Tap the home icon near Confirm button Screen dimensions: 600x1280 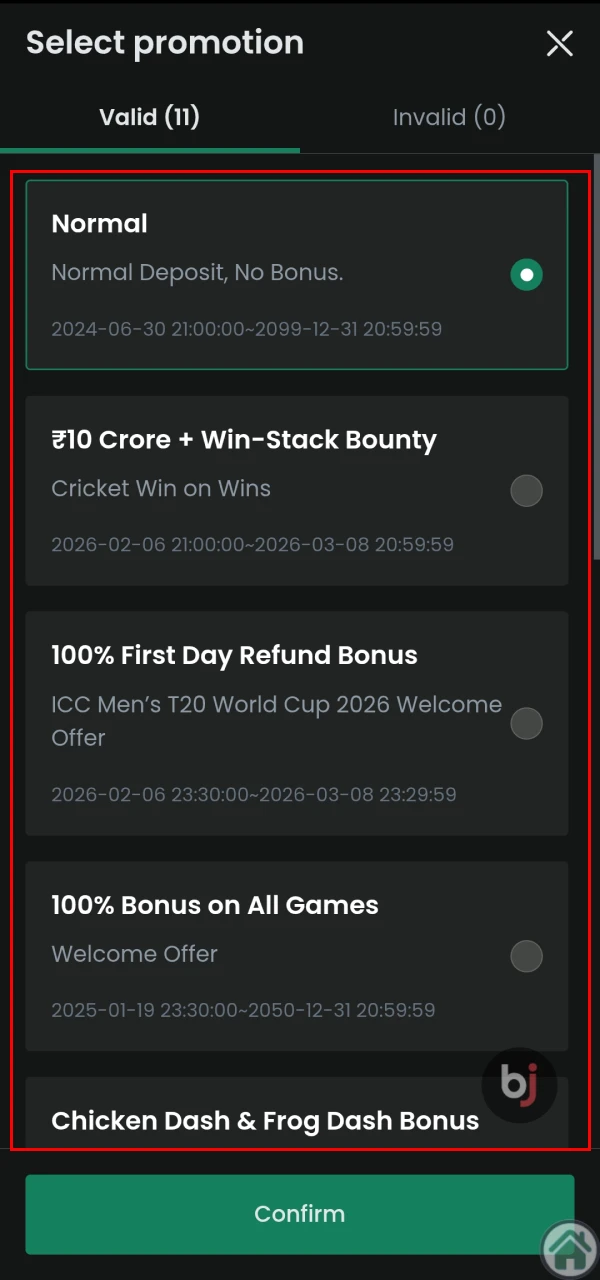pos(569,1248)
